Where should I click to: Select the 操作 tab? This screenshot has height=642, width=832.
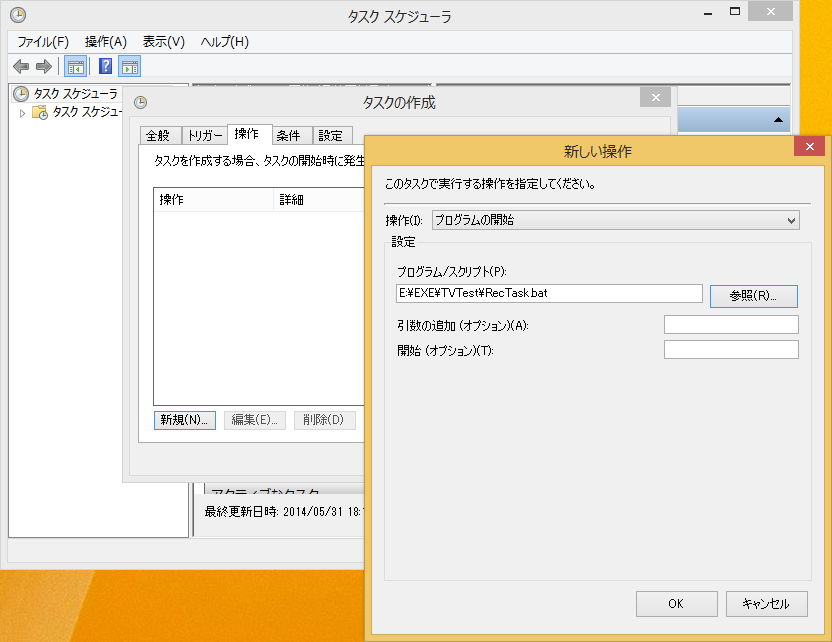(250, 134)
